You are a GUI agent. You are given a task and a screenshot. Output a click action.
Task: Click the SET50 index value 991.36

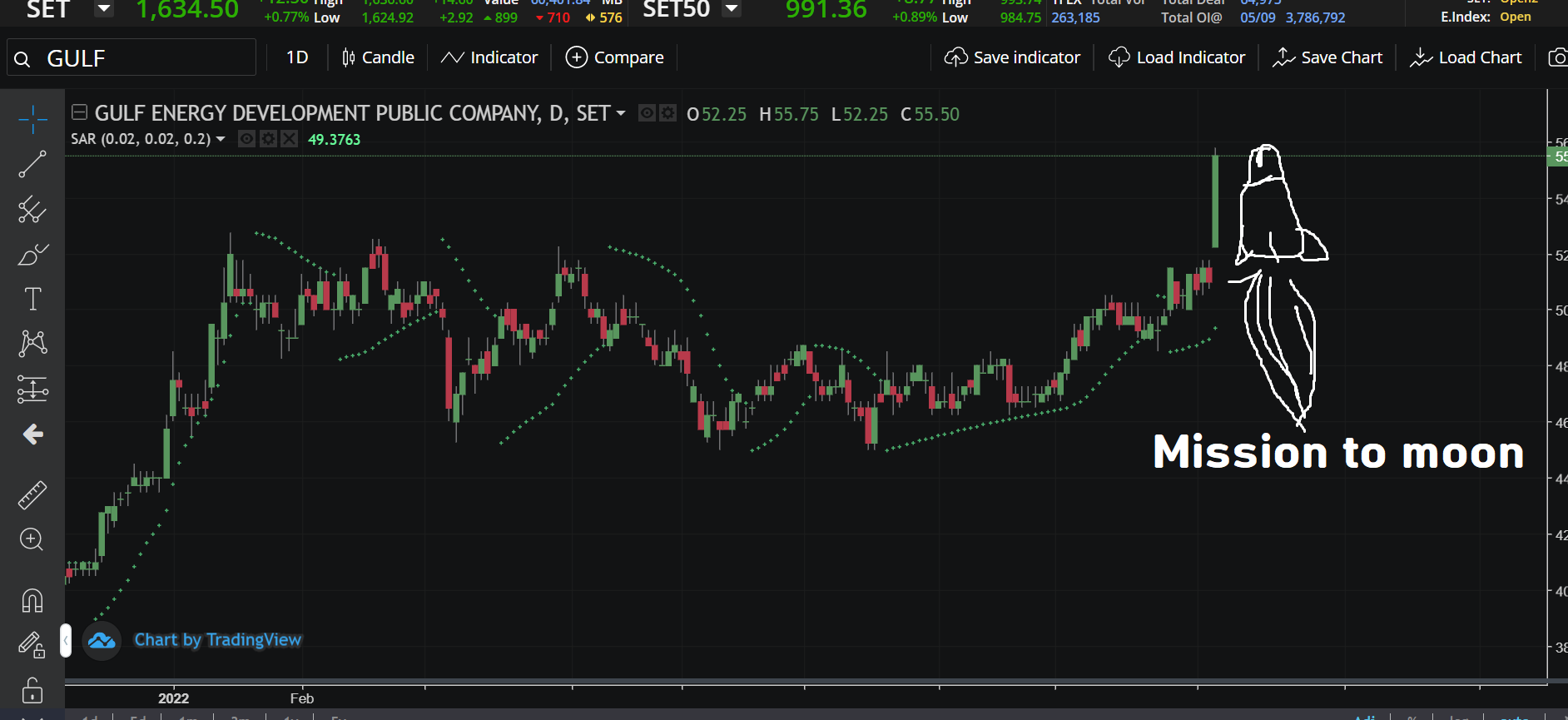826,9
